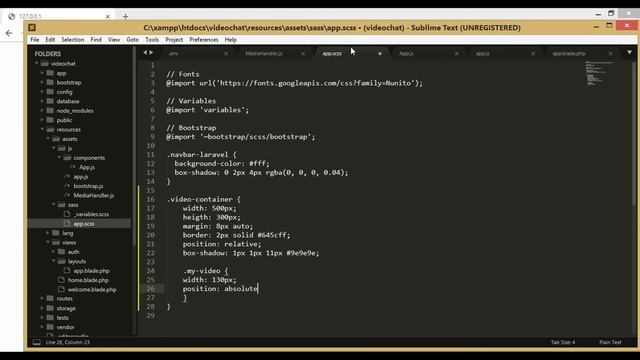Screen dimensions: 640x360
Task: Open home.blade.php in the sidebar
Action: tap(88, 280)
